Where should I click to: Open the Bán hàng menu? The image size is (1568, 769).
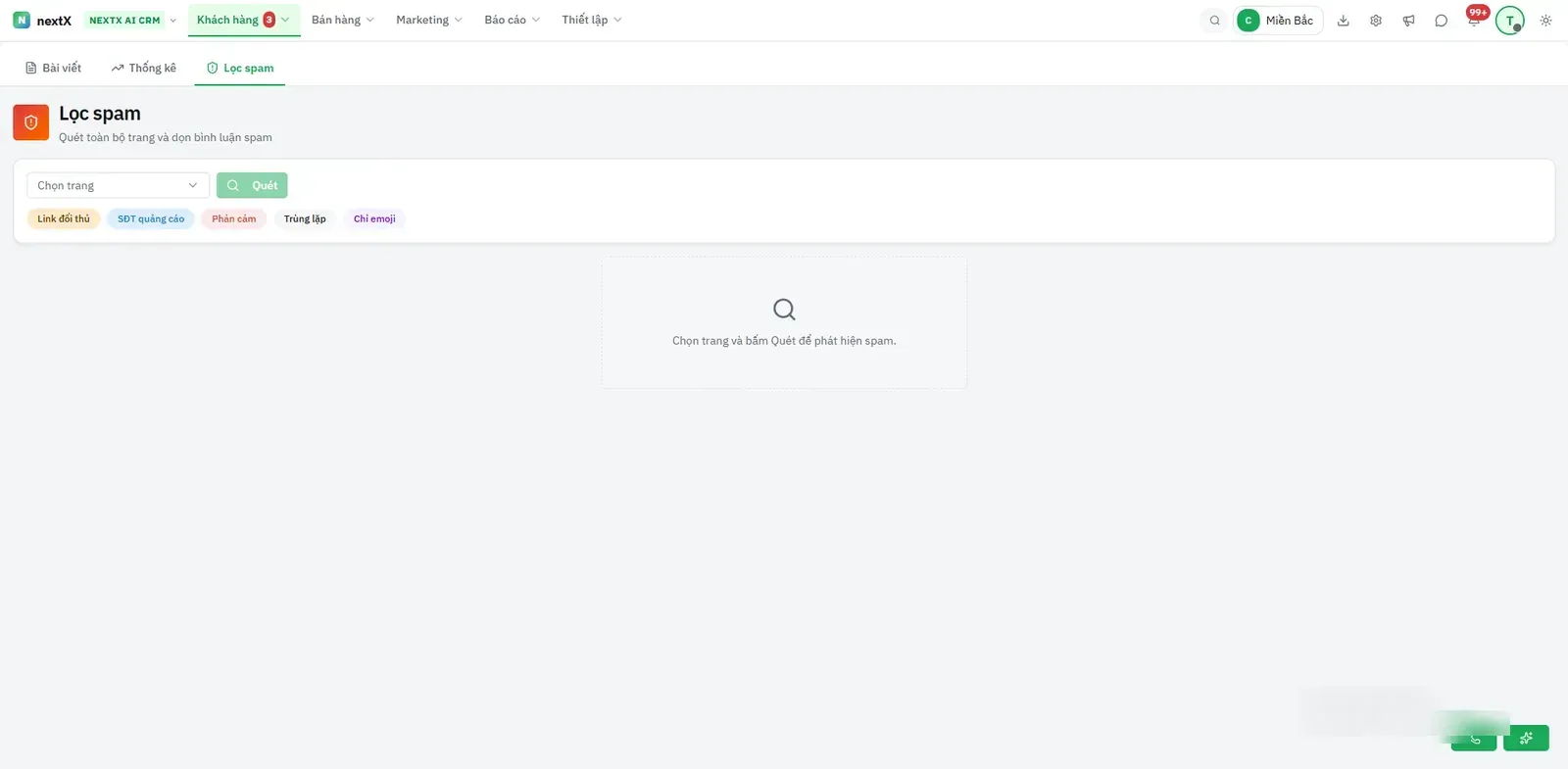point(343,20)
